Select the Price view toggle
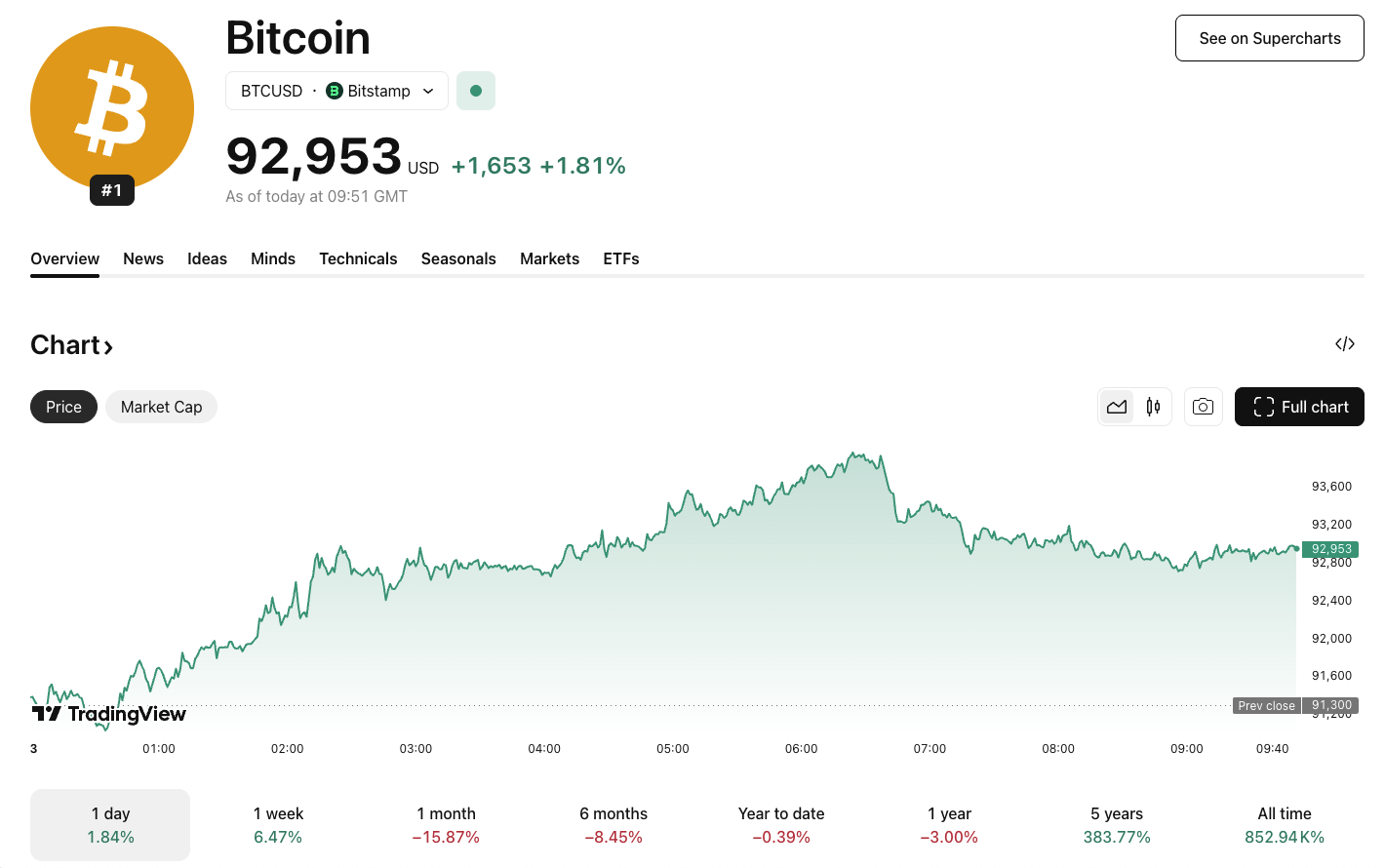Viewport: 1385px width, 868px height. click(63, 407)
